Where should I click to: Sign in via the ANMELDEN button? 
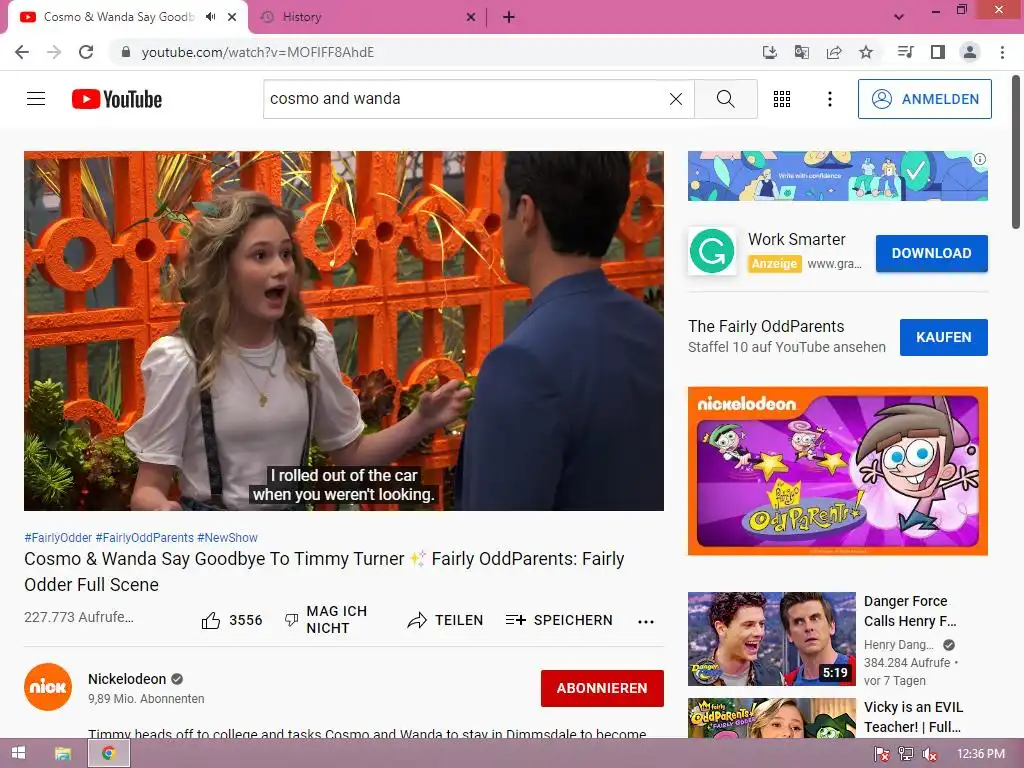pyautogui.click(x=925, y=99)
